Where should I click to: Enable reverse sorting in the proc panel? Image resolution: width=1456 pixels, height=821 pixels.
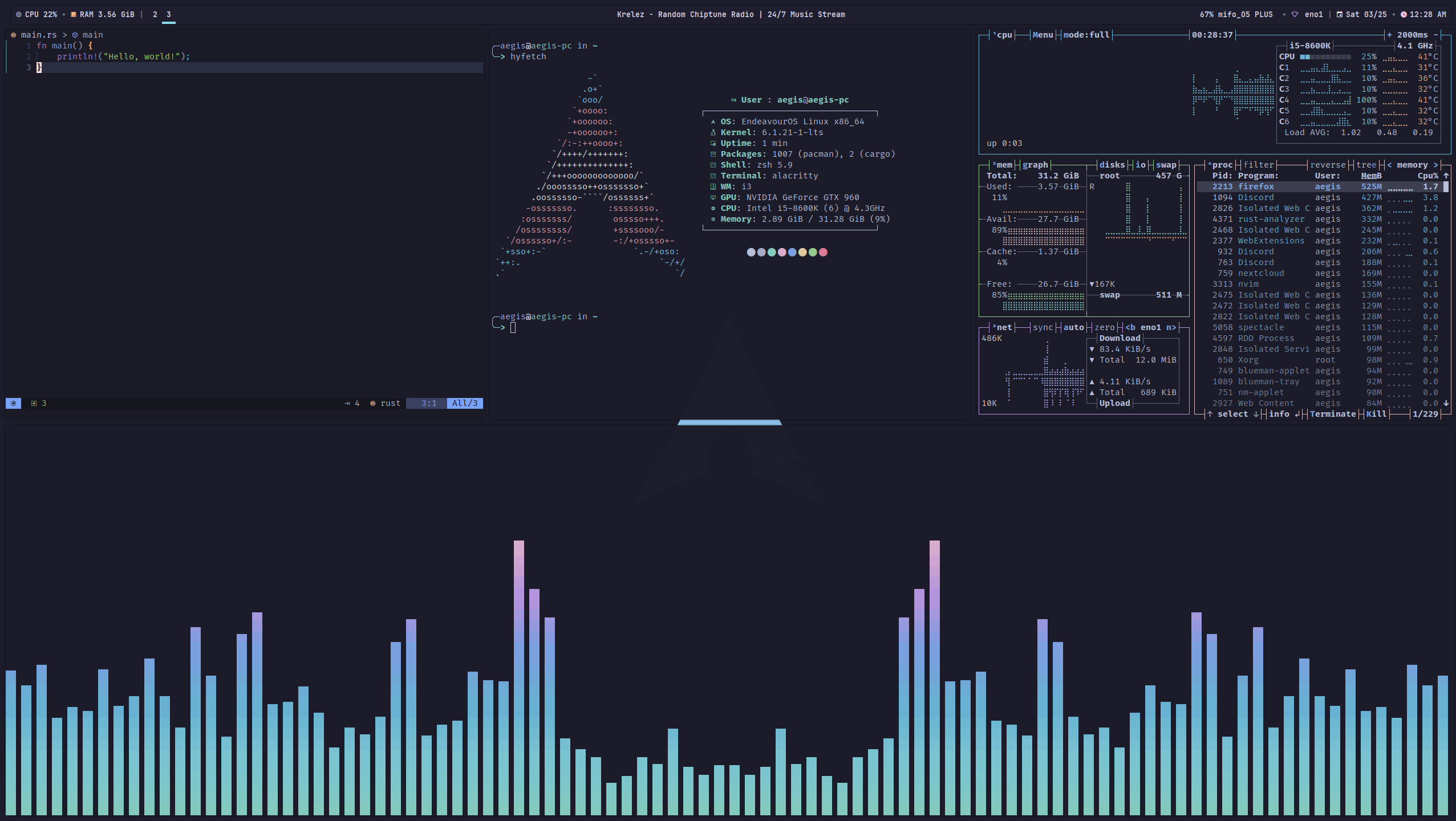click(1327, 165)
